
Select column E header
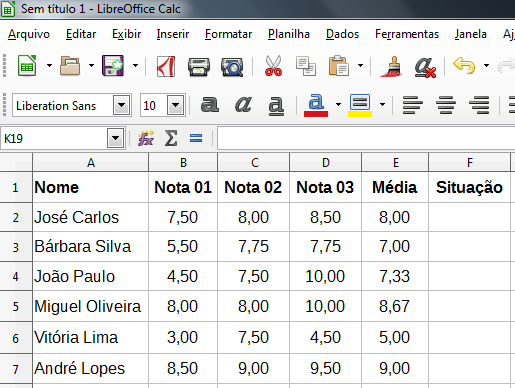pyautogui.click(x=395, y=163)
